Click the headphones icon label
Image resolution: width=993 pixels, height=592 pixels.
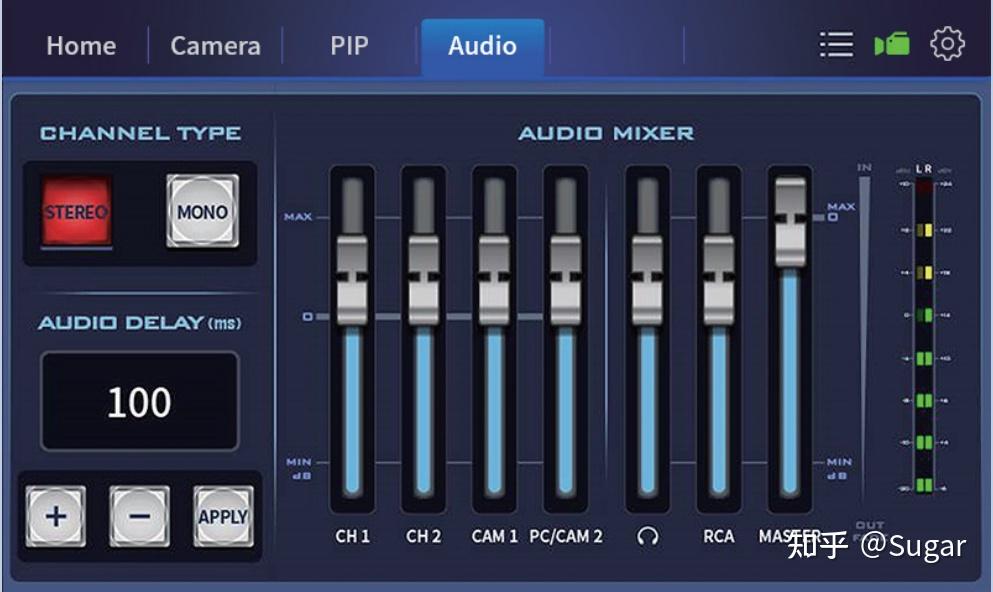pyautogui.click(x=647, y=536)
